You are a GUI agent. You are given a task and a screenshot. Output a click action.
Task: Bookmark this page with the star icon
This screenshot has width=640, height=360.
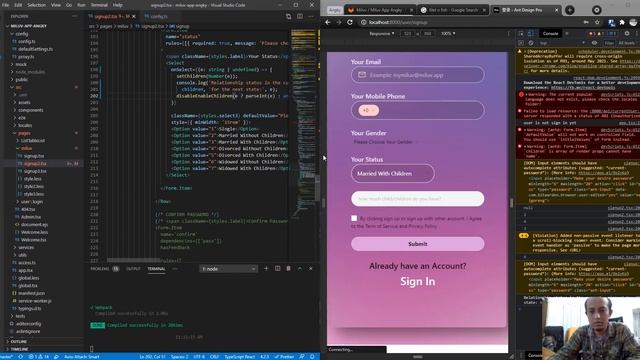coord(597,22)
